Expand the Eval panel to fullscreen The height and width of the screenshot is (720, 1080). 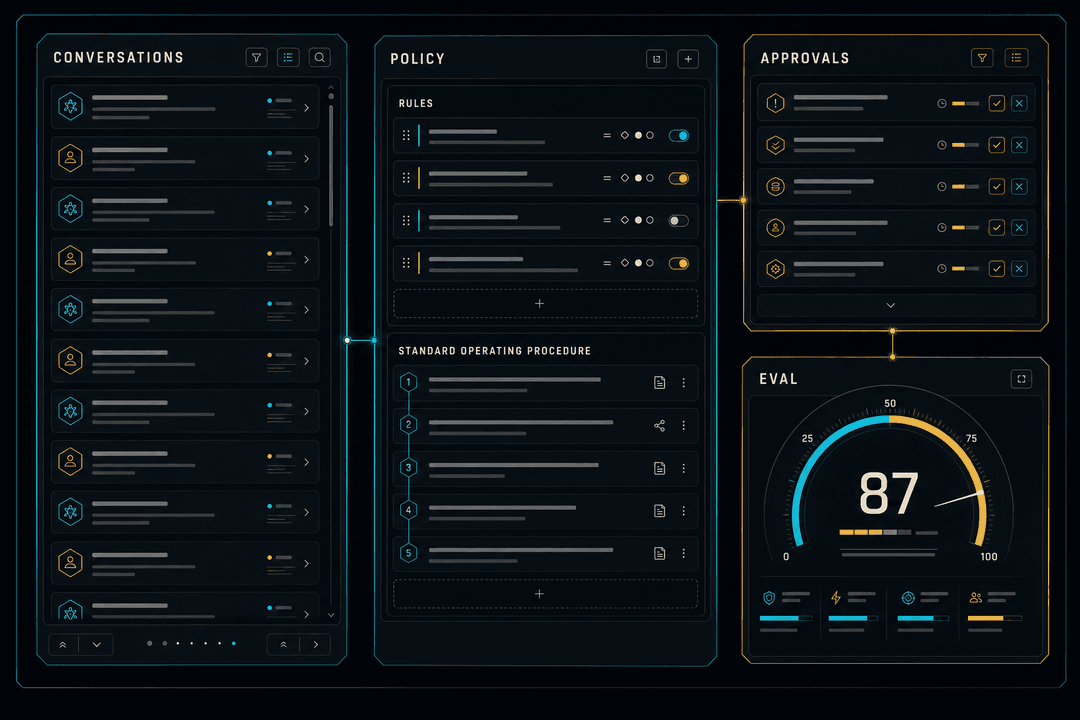click(1021, 379)
